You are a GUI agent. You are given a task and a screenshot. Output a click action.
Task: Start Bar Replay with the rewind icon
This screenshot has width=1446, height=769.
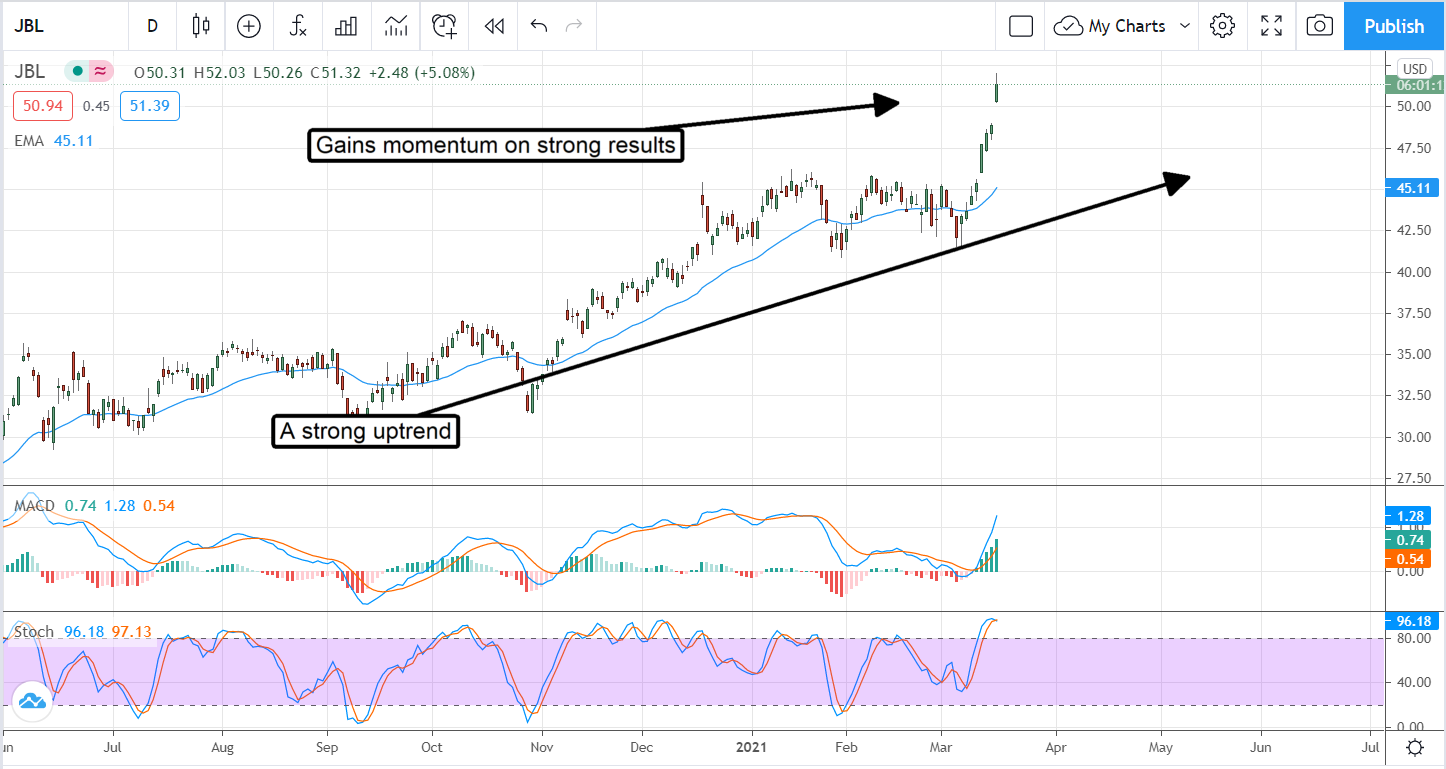coord(493,26)
